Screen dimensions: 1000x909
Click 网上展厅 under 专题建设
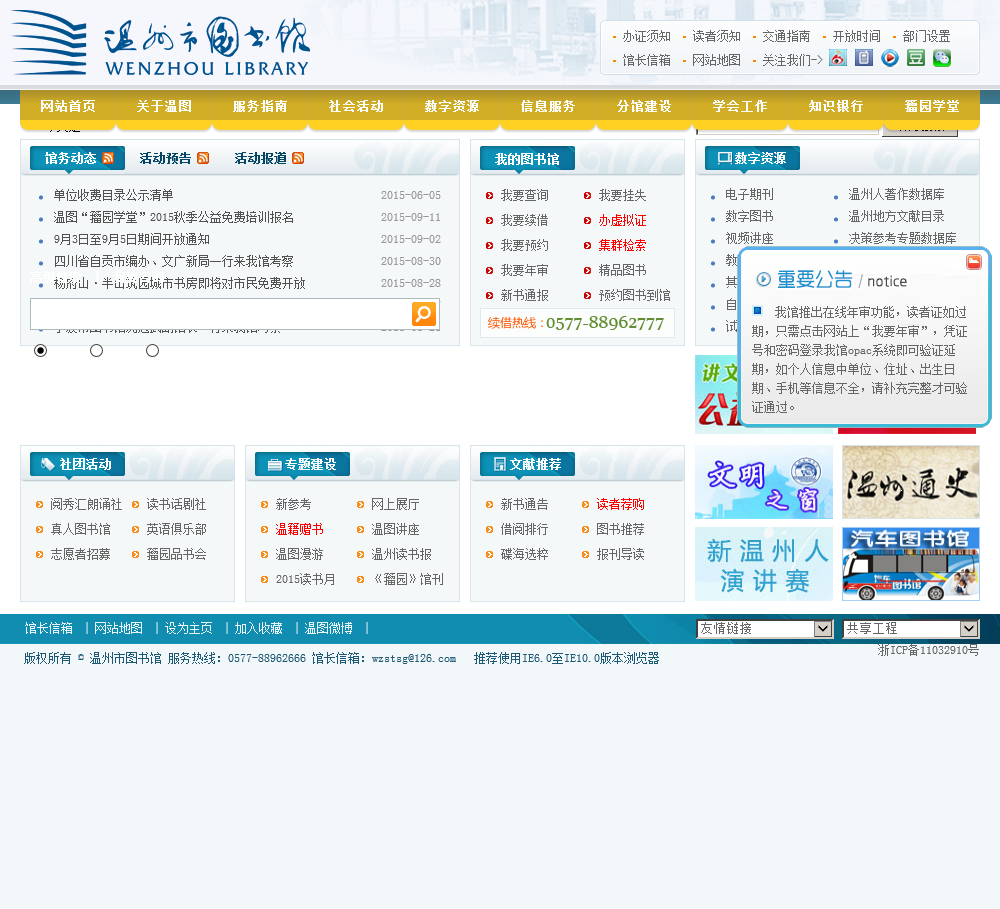(x=395, y=505)
